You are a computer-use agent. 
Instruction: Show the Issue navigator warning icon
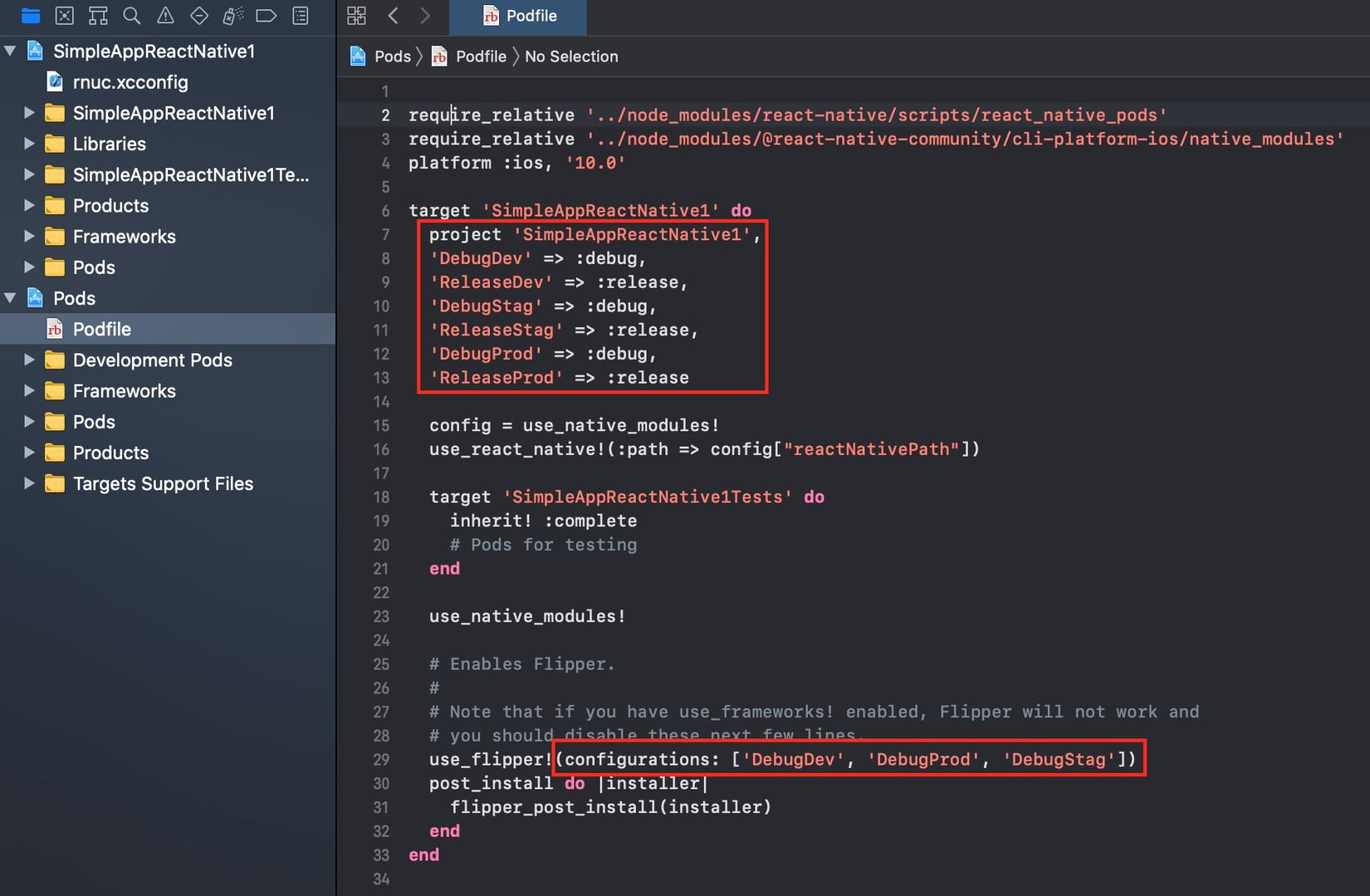click(165, 15)
